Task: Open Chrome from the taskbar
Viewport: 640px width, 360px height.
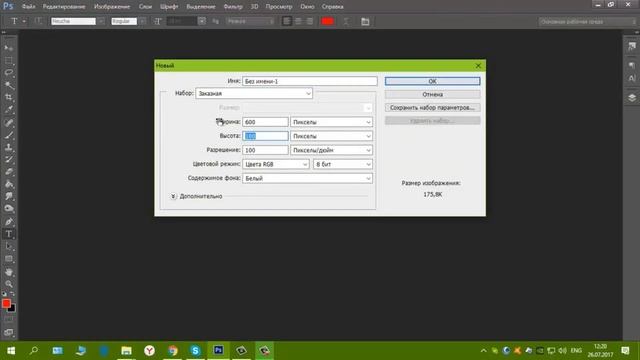Action: click(173, 351)
